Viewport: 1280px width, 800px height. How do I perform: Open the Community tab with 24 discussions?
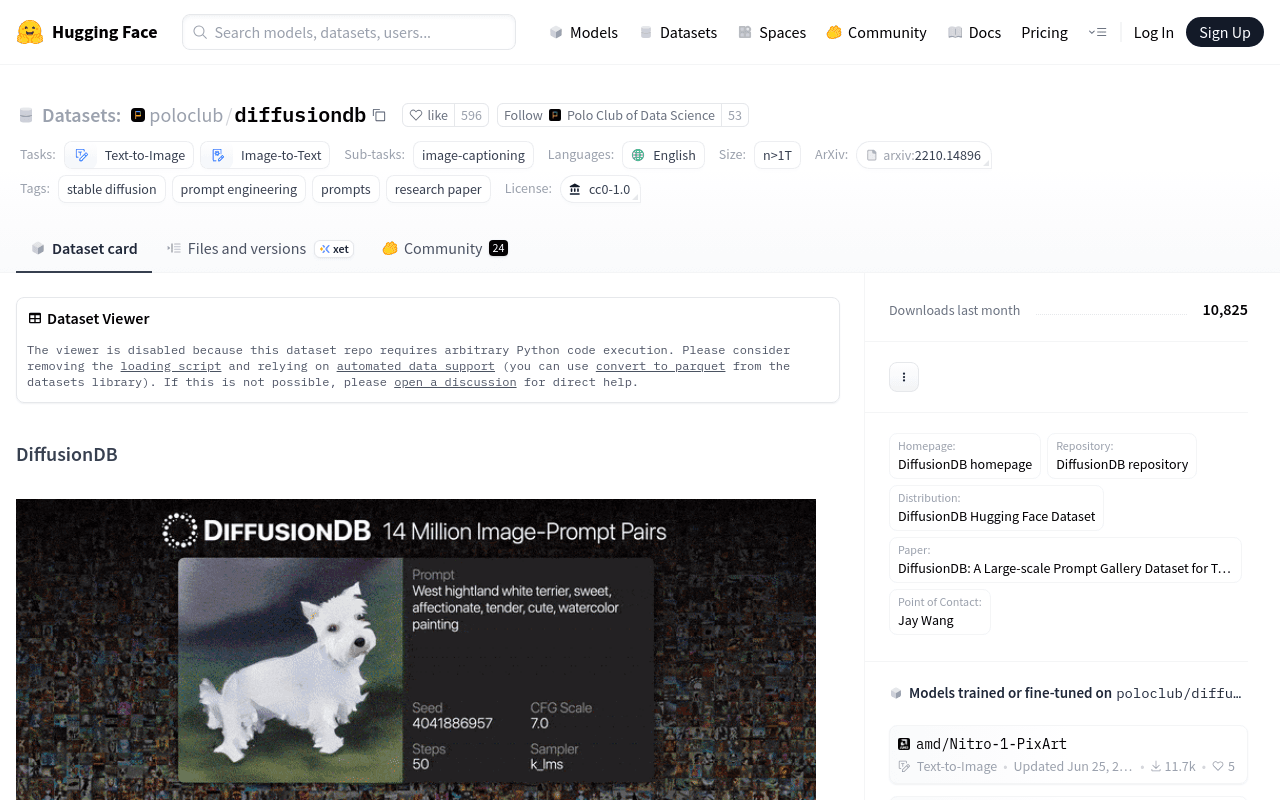pyautogui.click(x=445, y=248)
